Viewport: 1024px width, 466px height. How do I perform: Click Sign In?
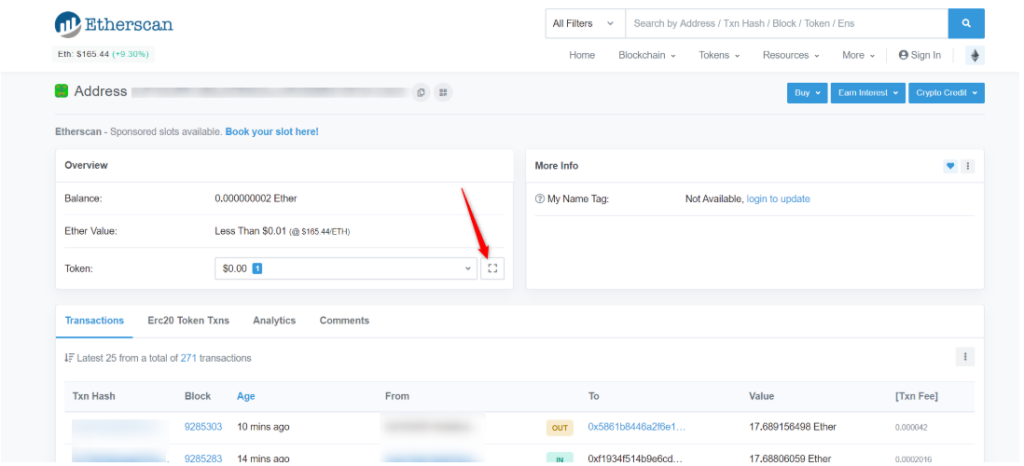point(920,55)
